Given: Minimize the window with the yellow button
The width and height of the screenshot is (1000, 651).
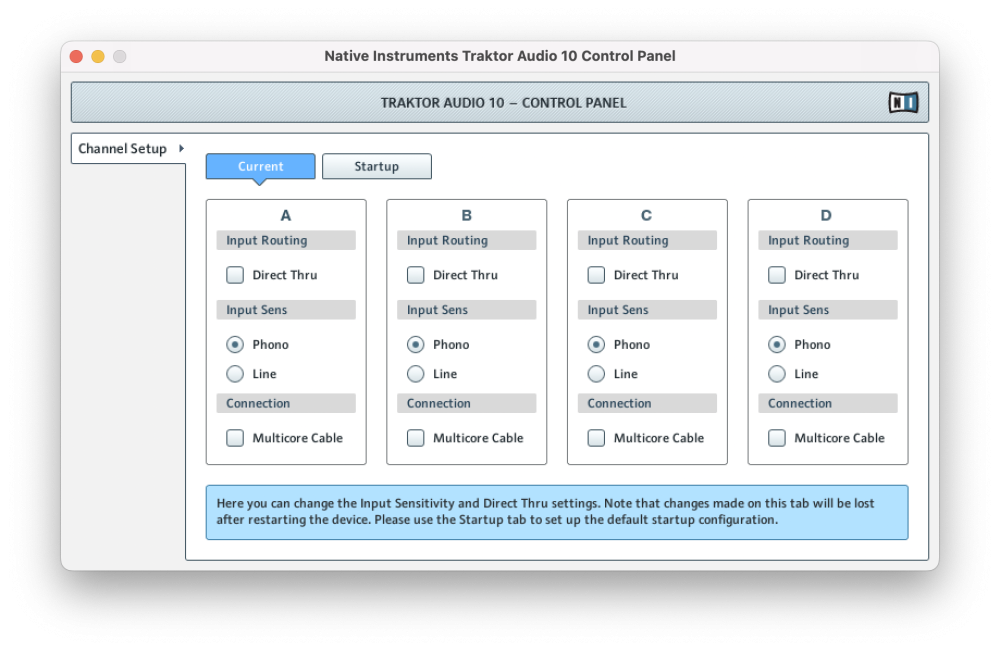Looking at the screenshot, I should [x=98, y=56].
